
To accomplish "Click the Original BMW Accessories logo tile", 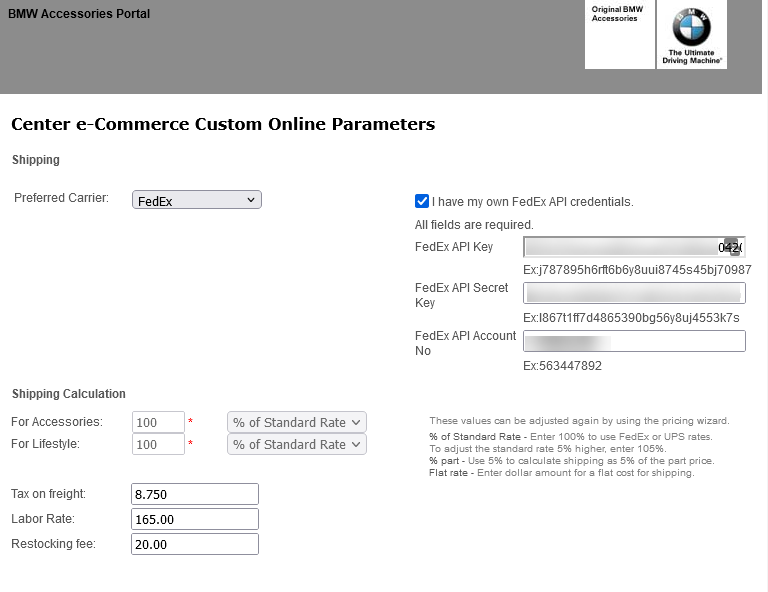I will coord(620,34).
